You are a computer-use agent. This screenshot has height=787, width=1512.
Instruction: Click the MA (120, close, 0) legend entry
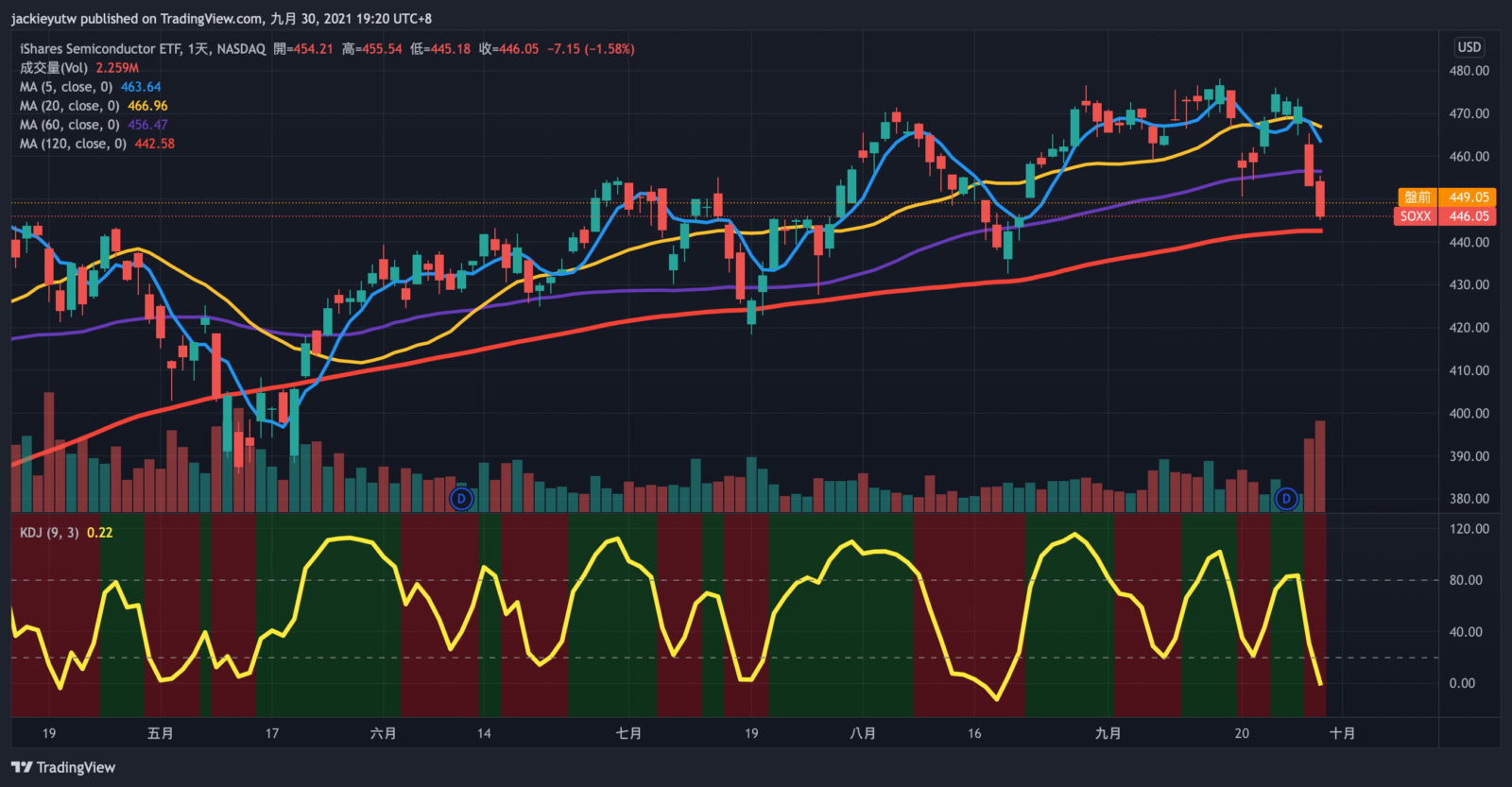click(73, 144)
